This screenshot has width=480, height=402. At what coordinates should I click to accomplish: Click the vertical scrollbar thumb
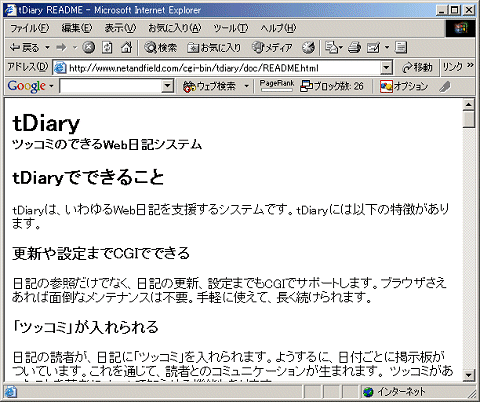[x=469, y=120]
